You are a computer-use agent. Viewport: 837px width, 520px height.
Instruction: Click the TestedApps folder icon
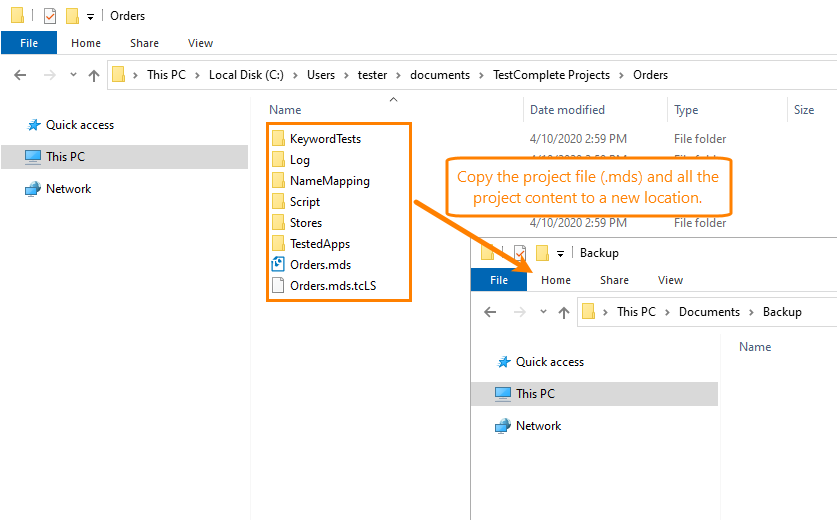coord(279,244)
